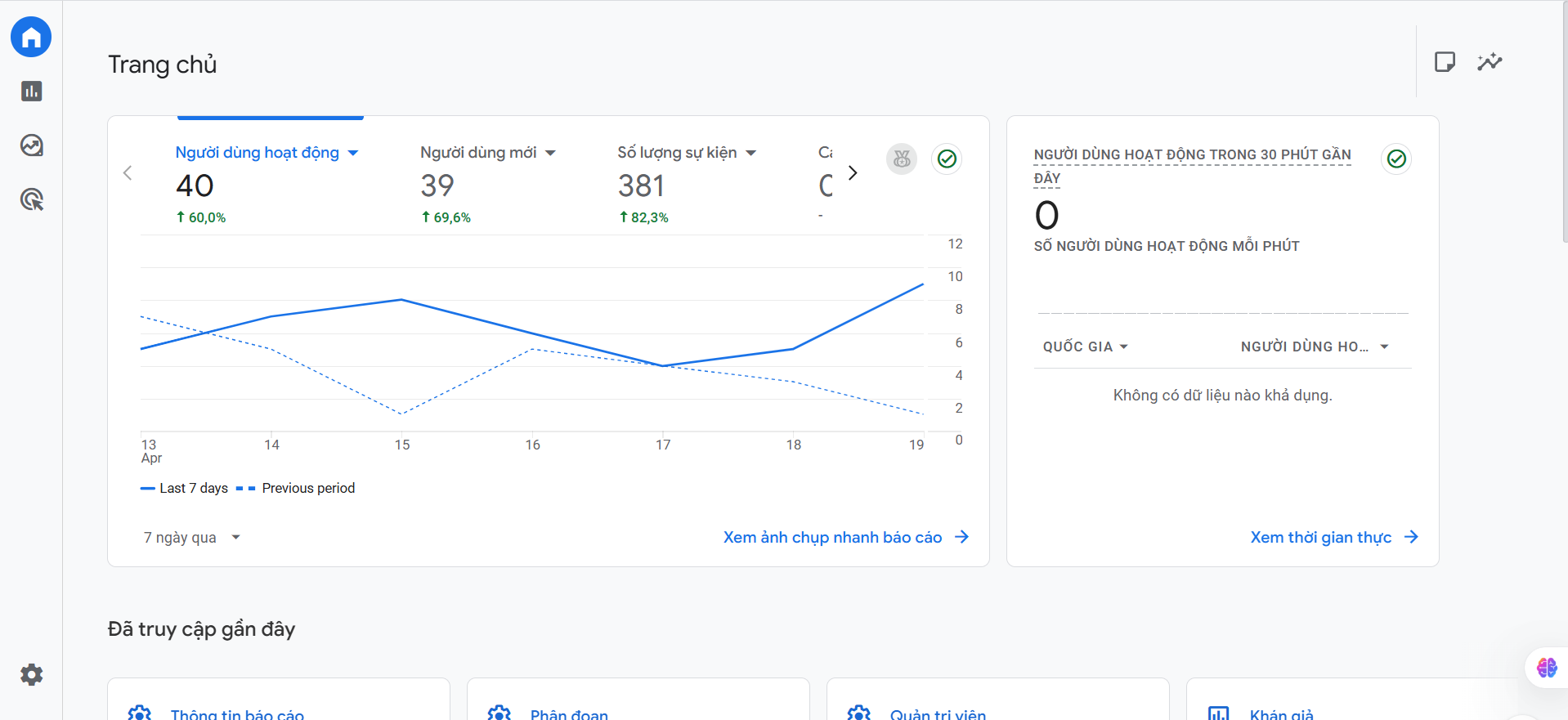Expand the 'Người dùng mới' metric dropdown

(550, 153)
